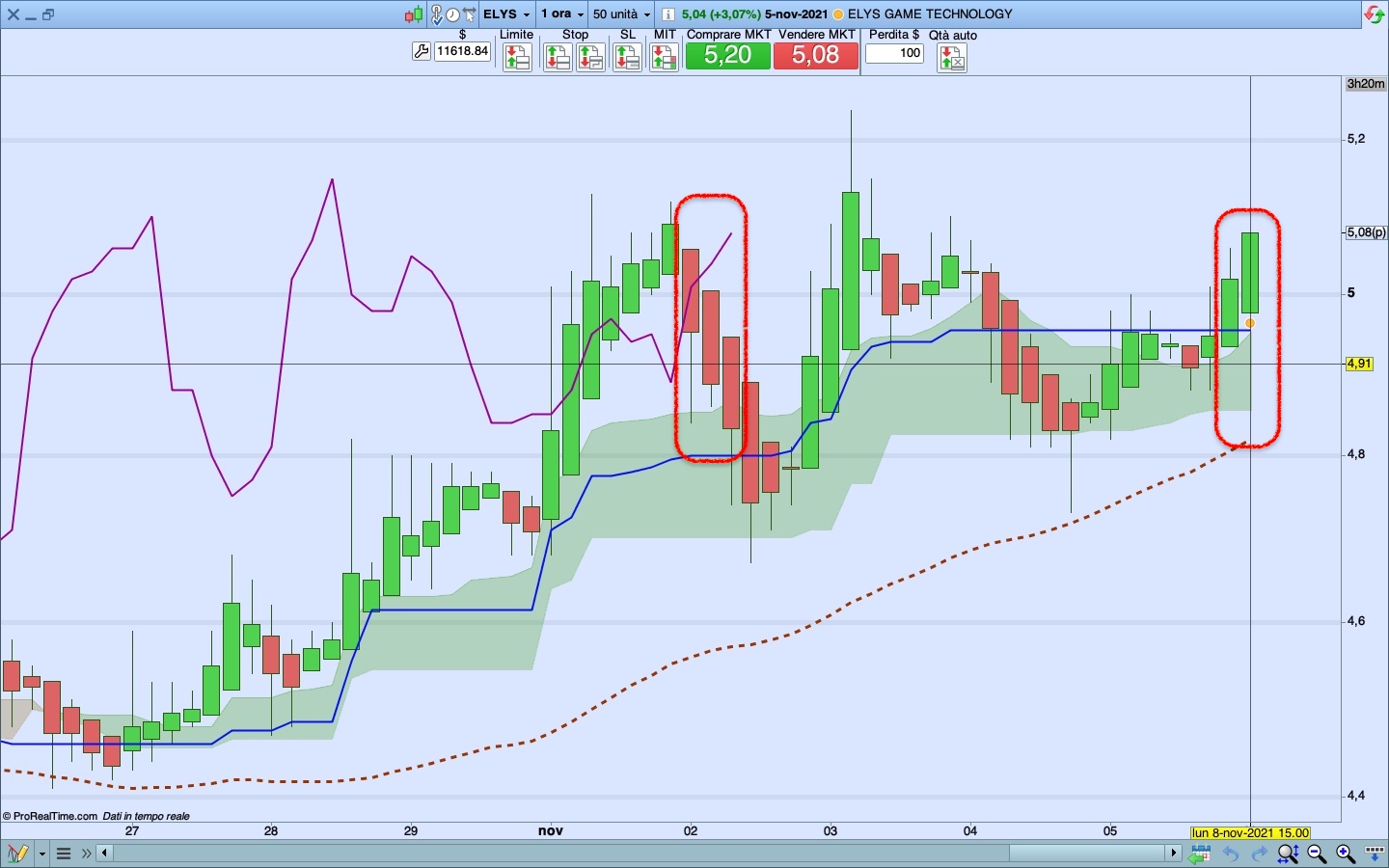1389x868 pixels.
Task: Click the second Stop order icon
Action: [590, 58]
